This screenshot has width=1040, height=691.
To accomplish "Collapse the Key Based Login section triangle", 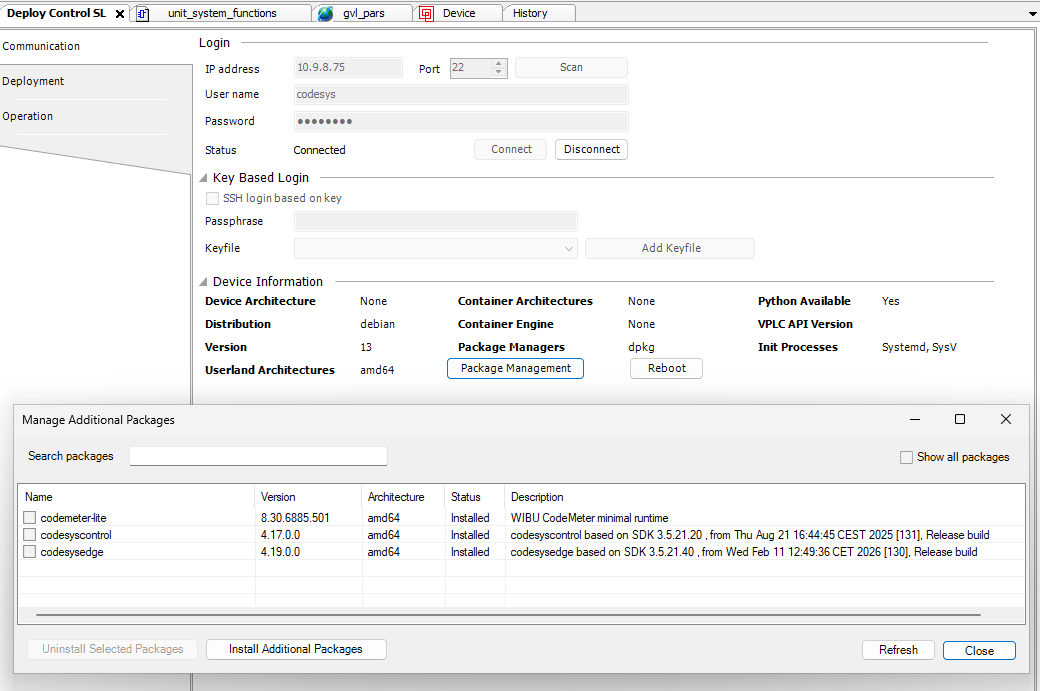I will 204,178.
